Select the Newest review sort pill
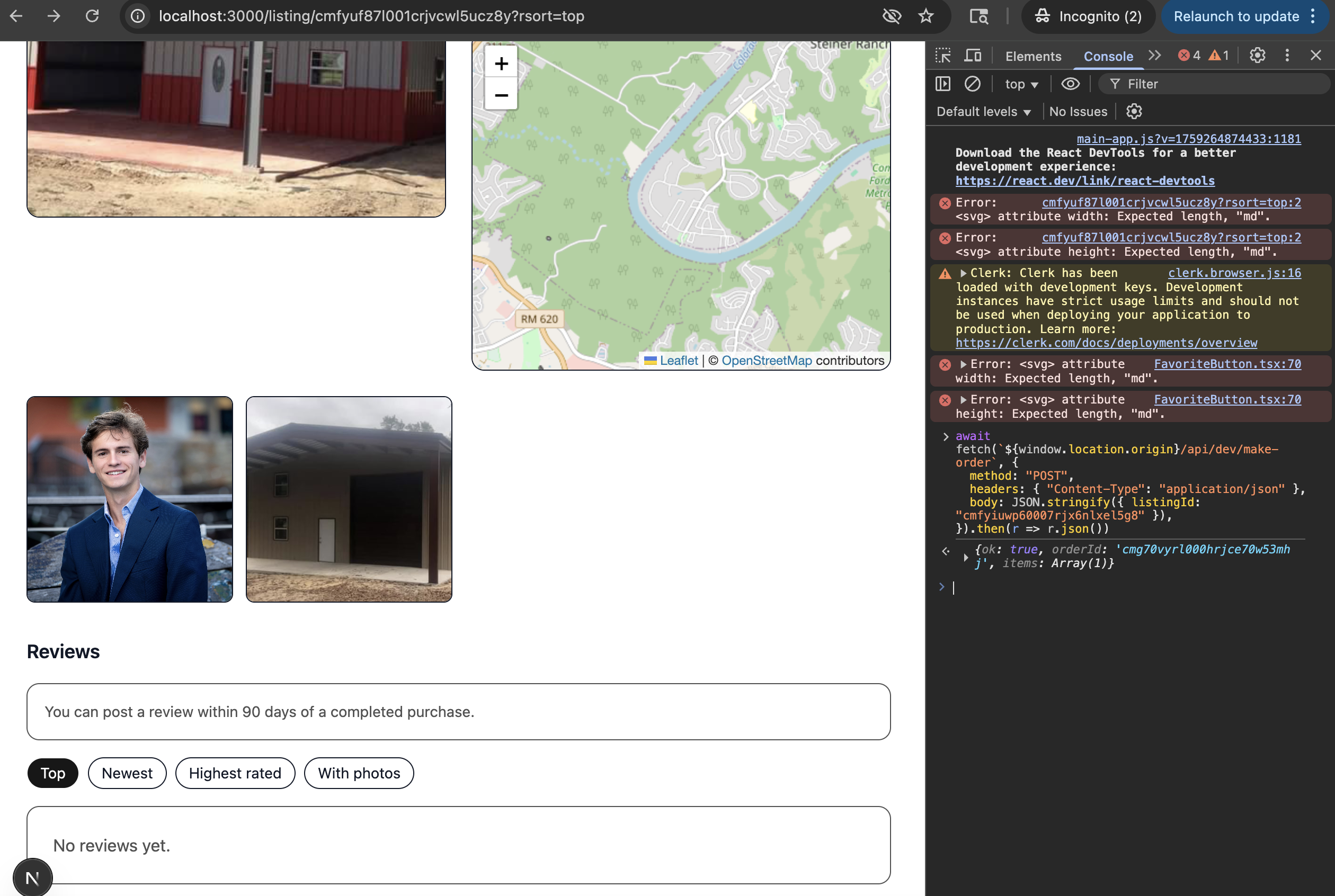The image size is (1335, 896). point(127,773)
